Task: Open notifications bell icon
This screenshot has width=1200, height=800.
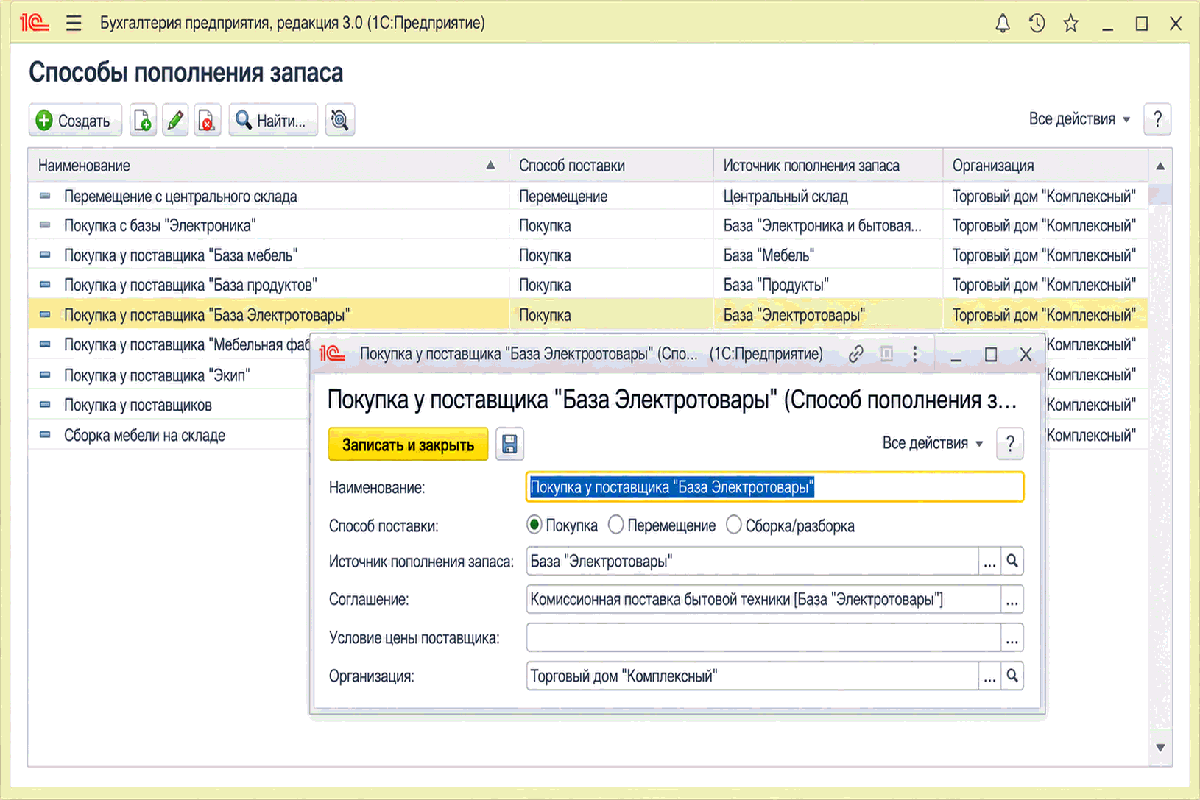Action: 1003,23
